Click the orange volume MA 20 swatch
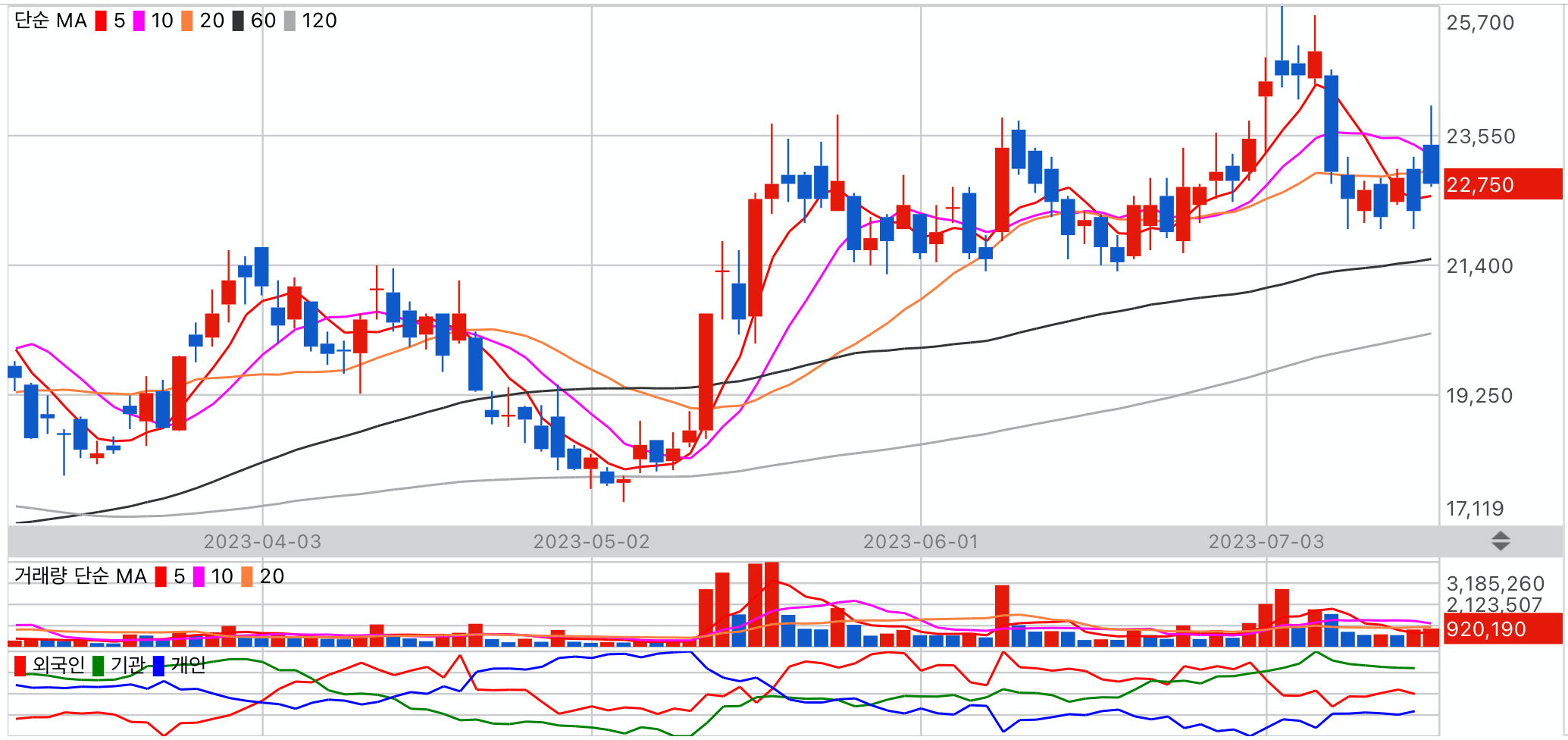 [x=247, y=577]
